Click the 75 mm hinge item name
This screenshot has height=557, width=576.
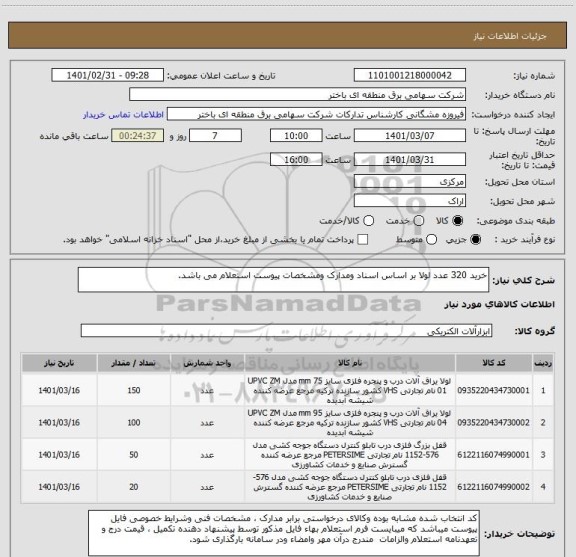click(350, 390)
